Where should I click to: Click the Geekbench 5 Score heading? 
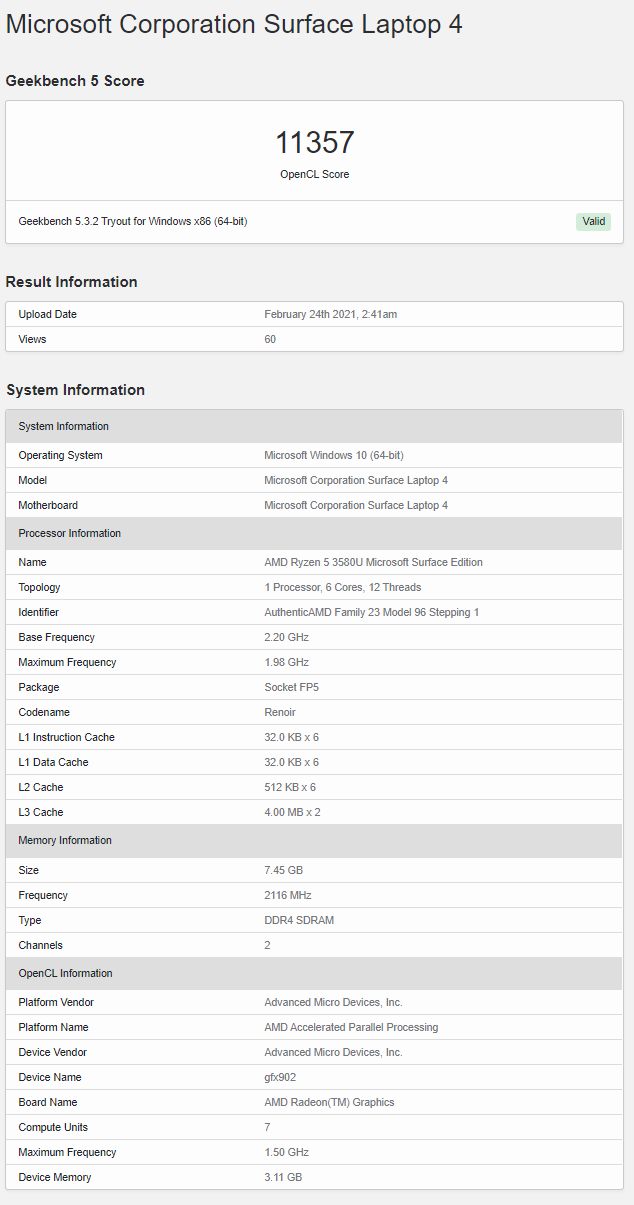click(x=75, y=81)
